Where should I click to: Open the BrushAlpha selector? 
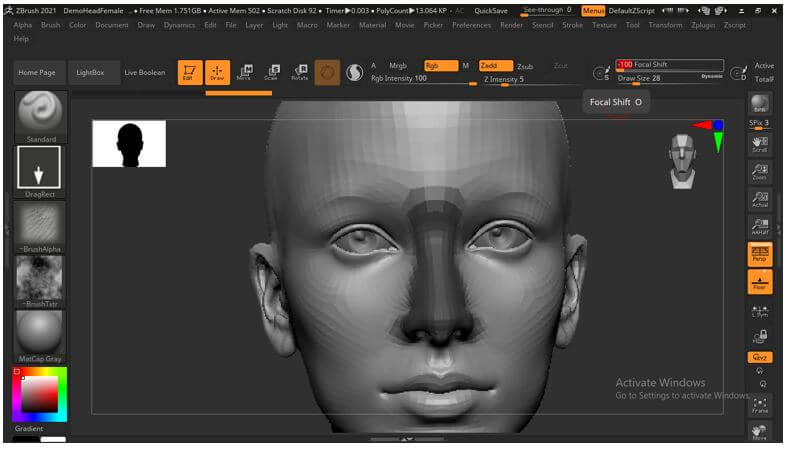tap(40, 224)
